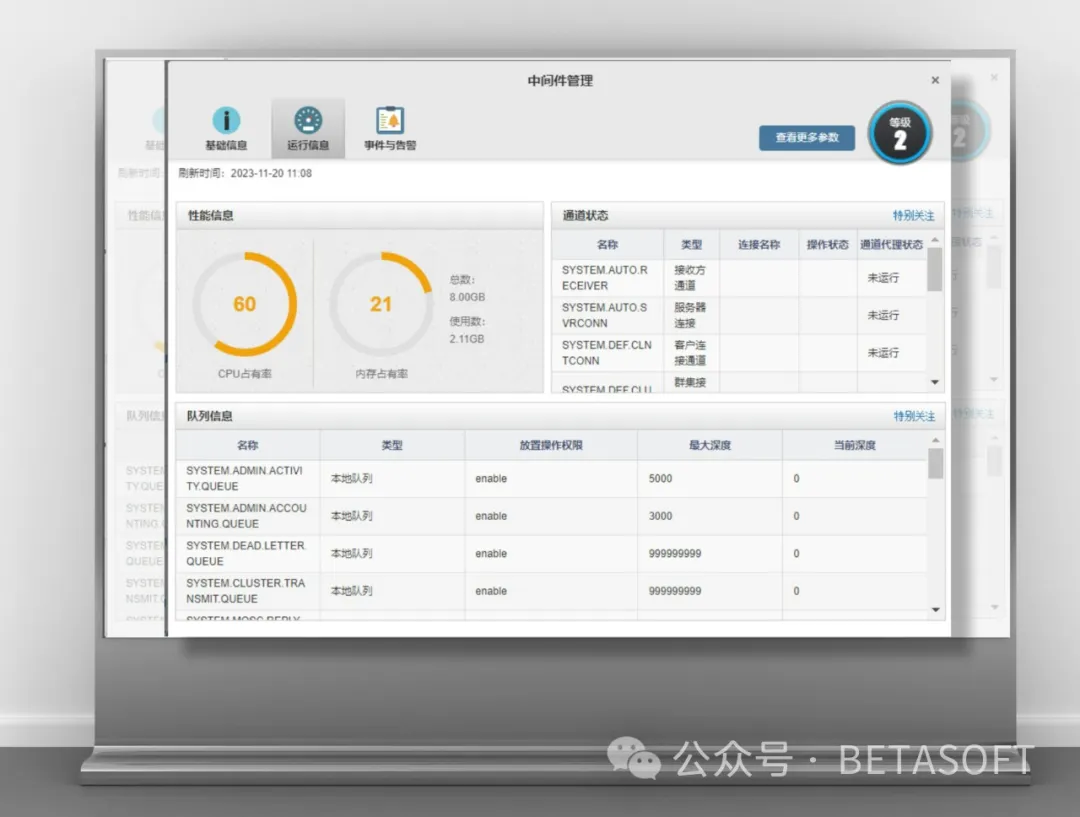Click 特别关注 link in 队列信息 panel
The width and height of the screenshot is (1080, 817).
[x=914, y=416]
